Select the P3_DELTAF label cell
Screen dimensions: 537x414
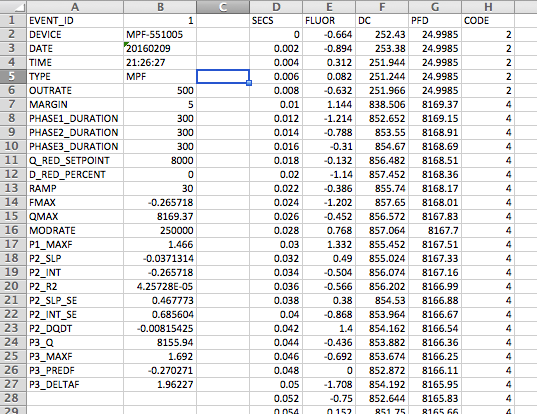point(75,385)
